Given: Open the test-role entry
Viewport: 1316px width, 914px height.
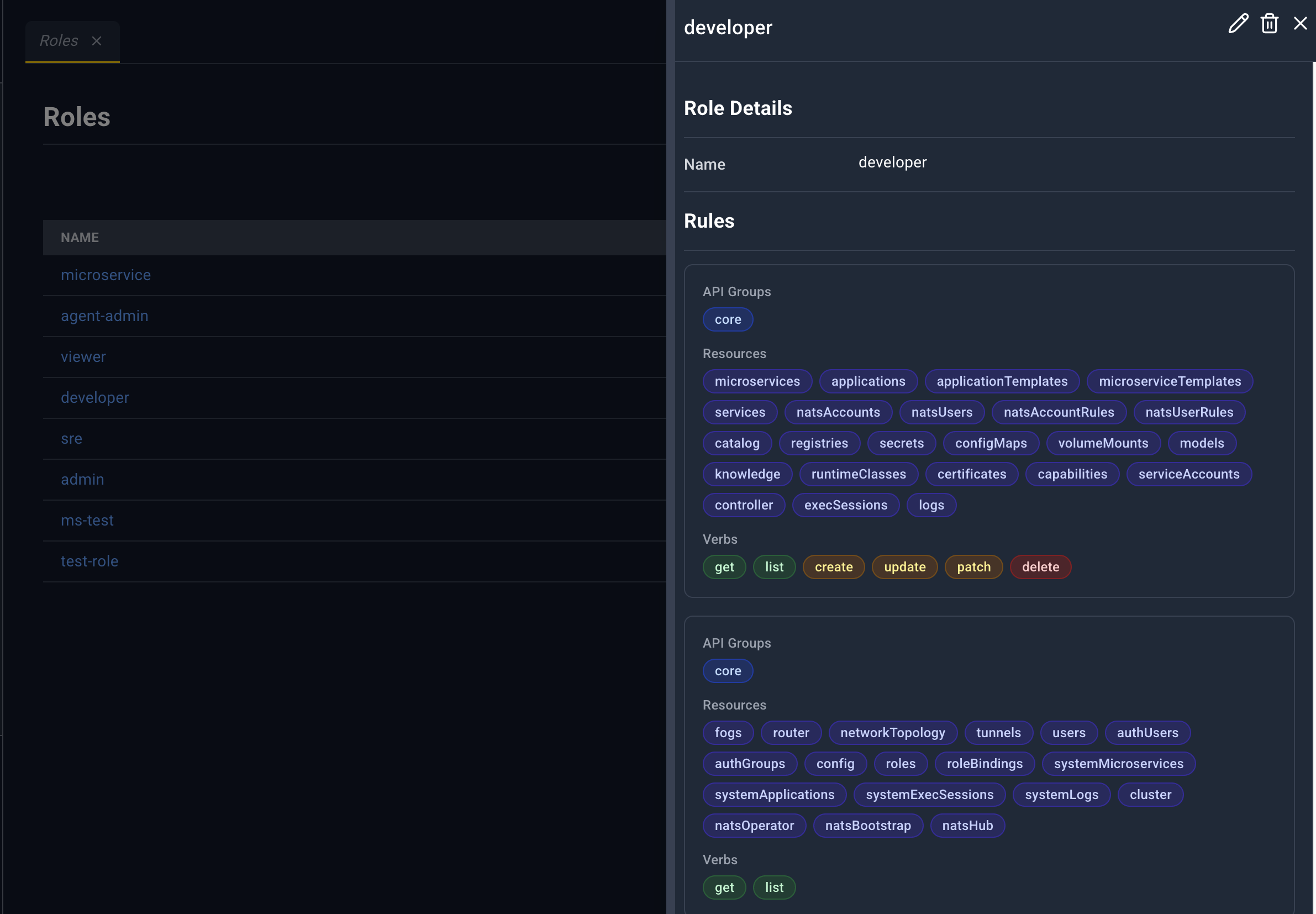Looking at the screenshot, I should 90,561.
